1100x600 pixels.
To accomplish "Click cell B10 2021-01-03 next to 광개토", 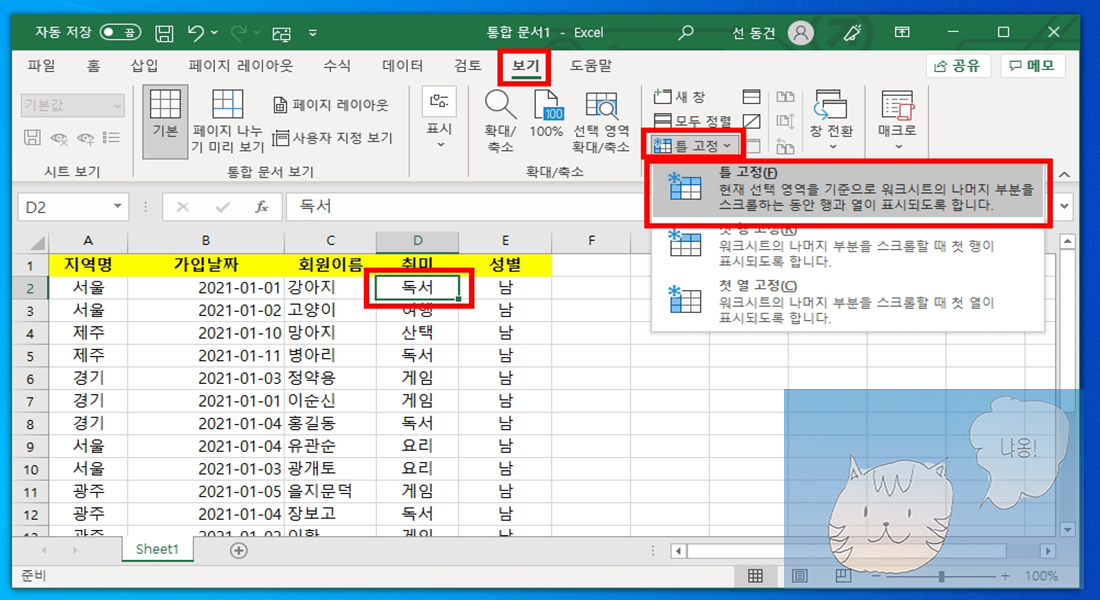I will pyautogui.click(x=206, y=469).
